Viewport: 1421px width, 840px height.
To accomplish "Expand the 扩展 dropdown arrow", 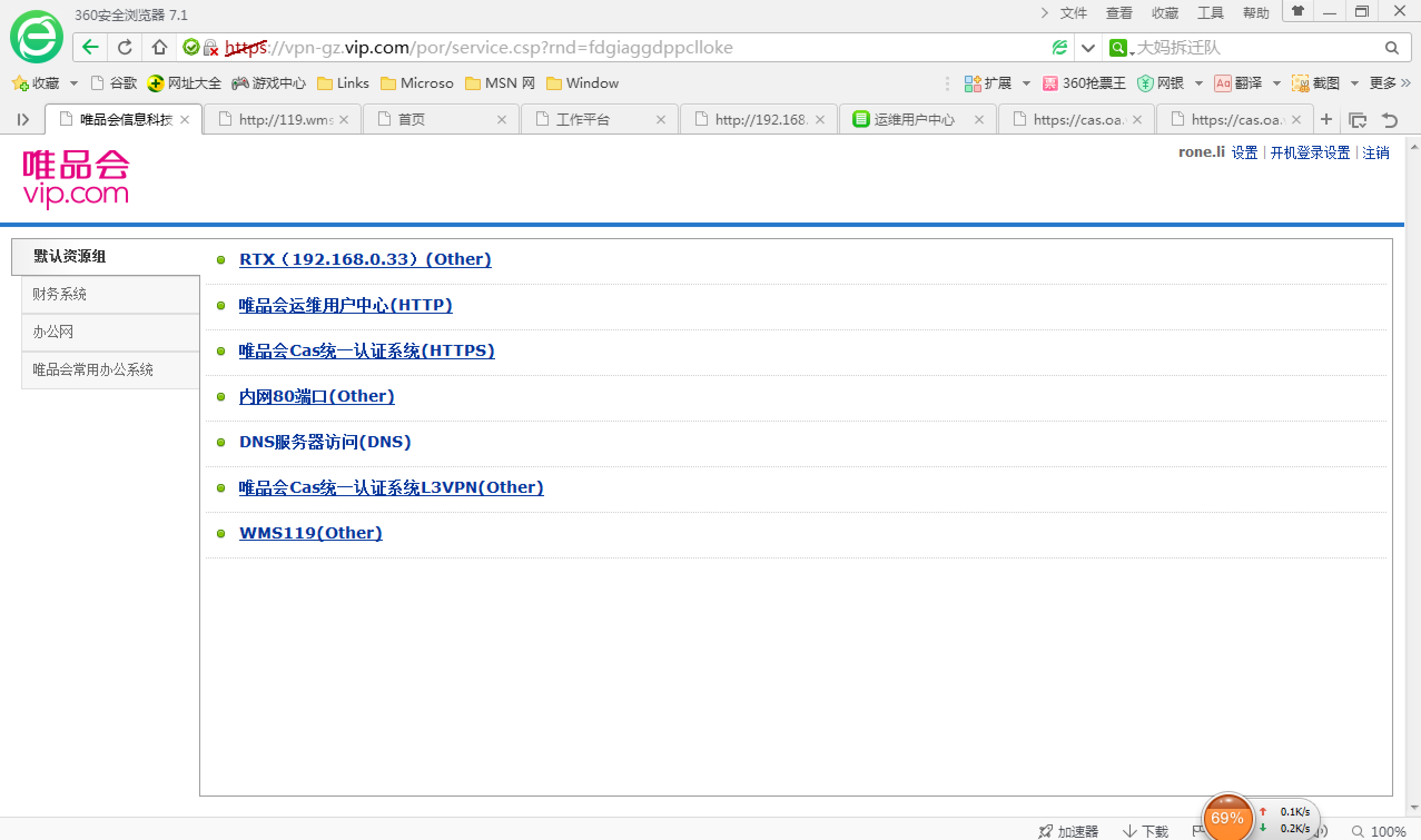I will 1027,83.
